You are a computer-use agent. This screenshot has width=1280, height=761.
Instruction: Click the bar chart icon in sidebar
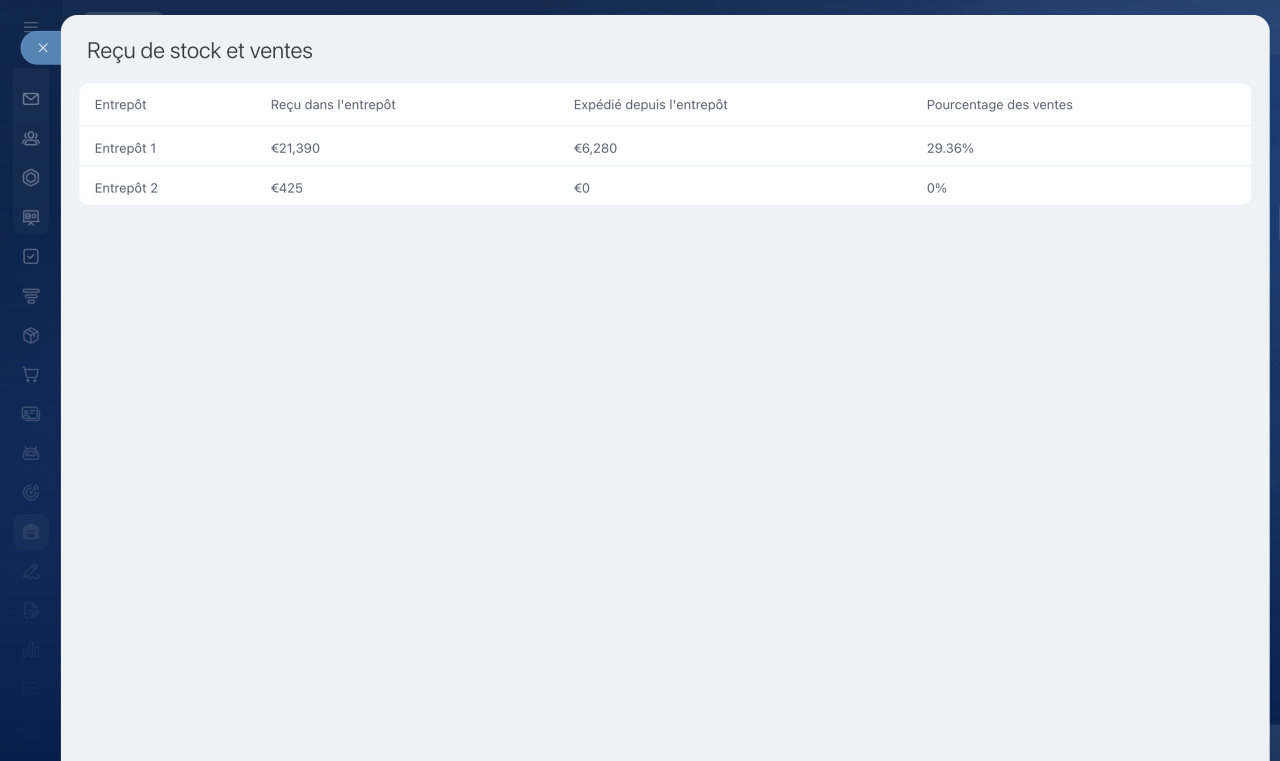pyautogui.click(x=31, y=650)
